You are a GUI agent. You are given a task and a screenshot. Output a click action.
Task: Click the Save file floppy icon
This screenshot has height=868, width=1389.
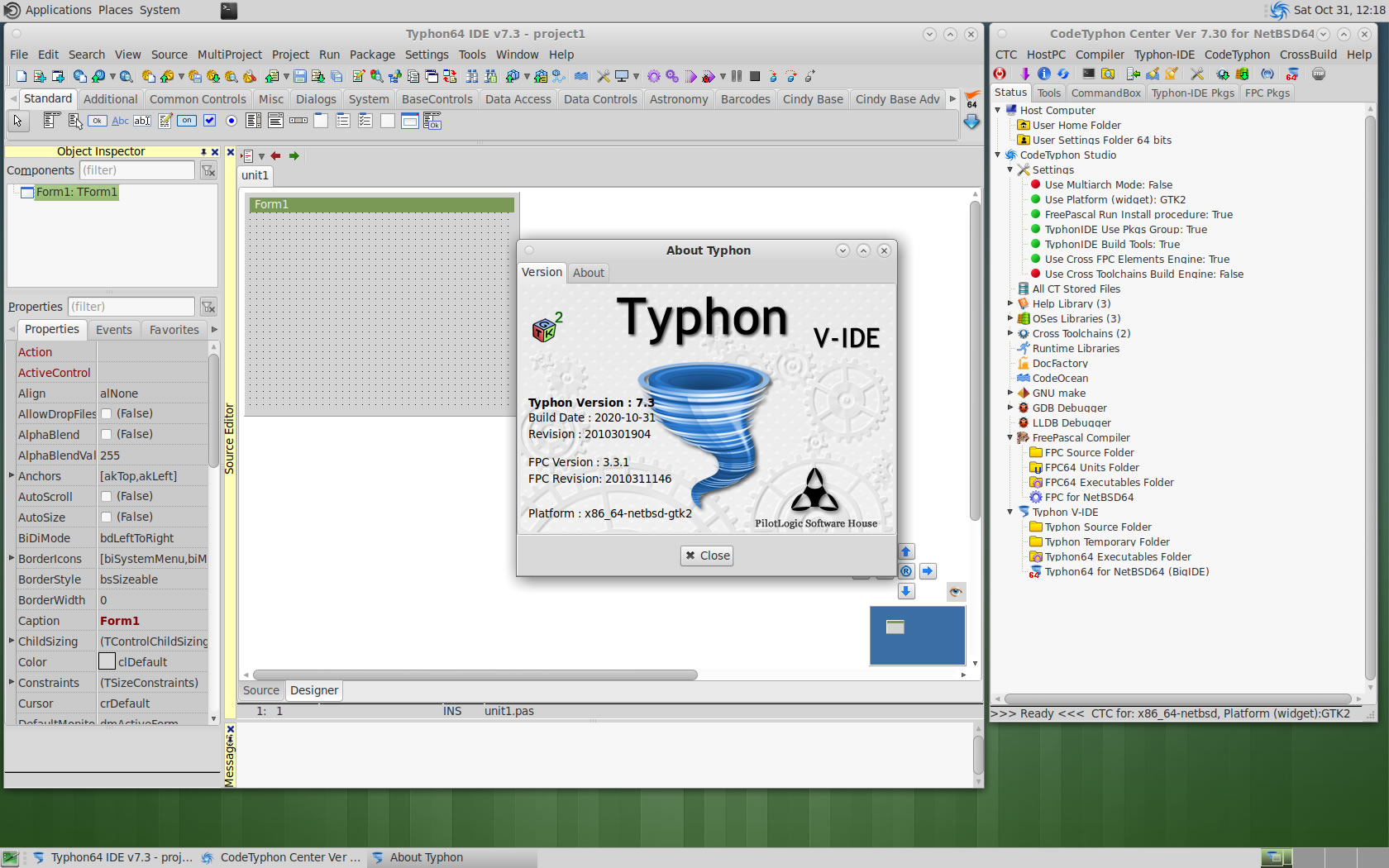[299, 76]
